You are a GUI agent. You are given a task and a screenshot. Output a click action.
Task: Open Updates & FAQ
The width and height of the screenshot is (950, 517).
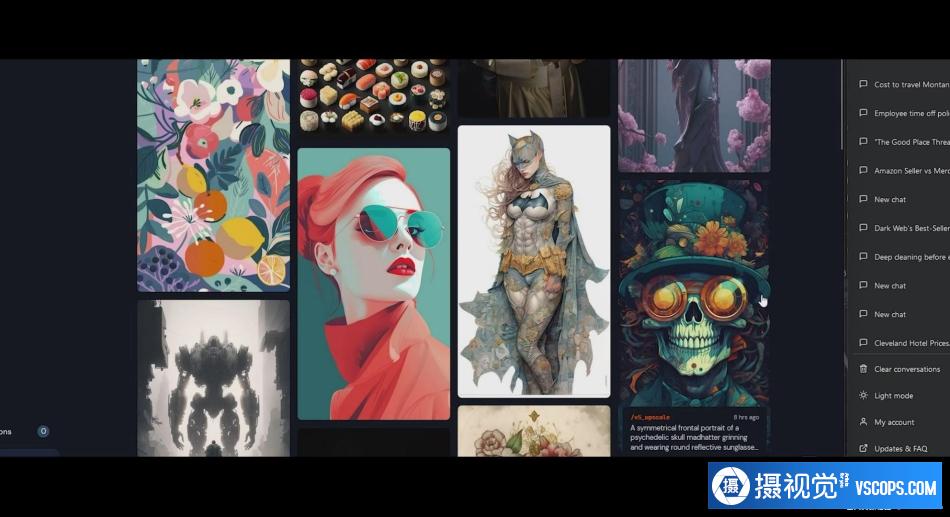(900, 449)
